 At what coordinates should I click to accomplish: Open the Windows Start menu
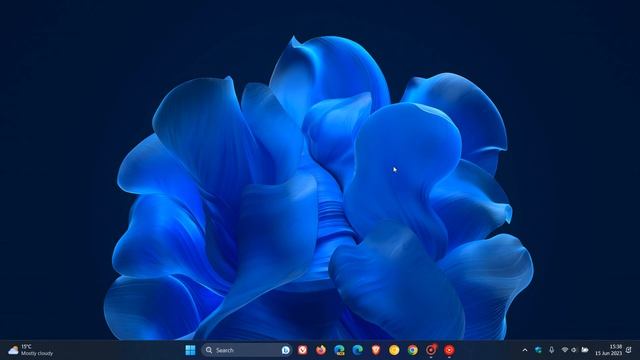[x=190, y=350]
